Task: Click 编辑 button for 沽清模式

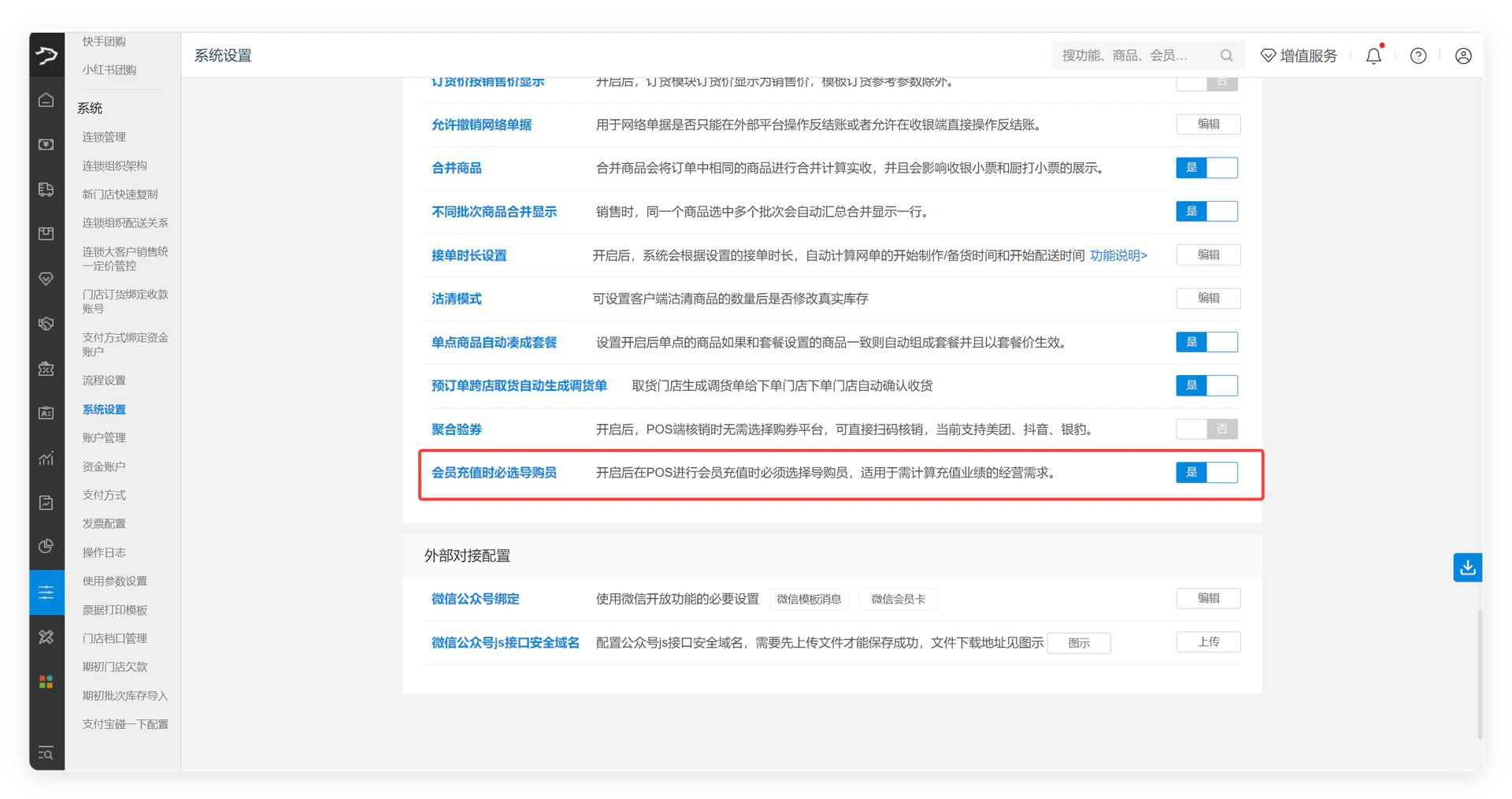Action: point(1208,298)
